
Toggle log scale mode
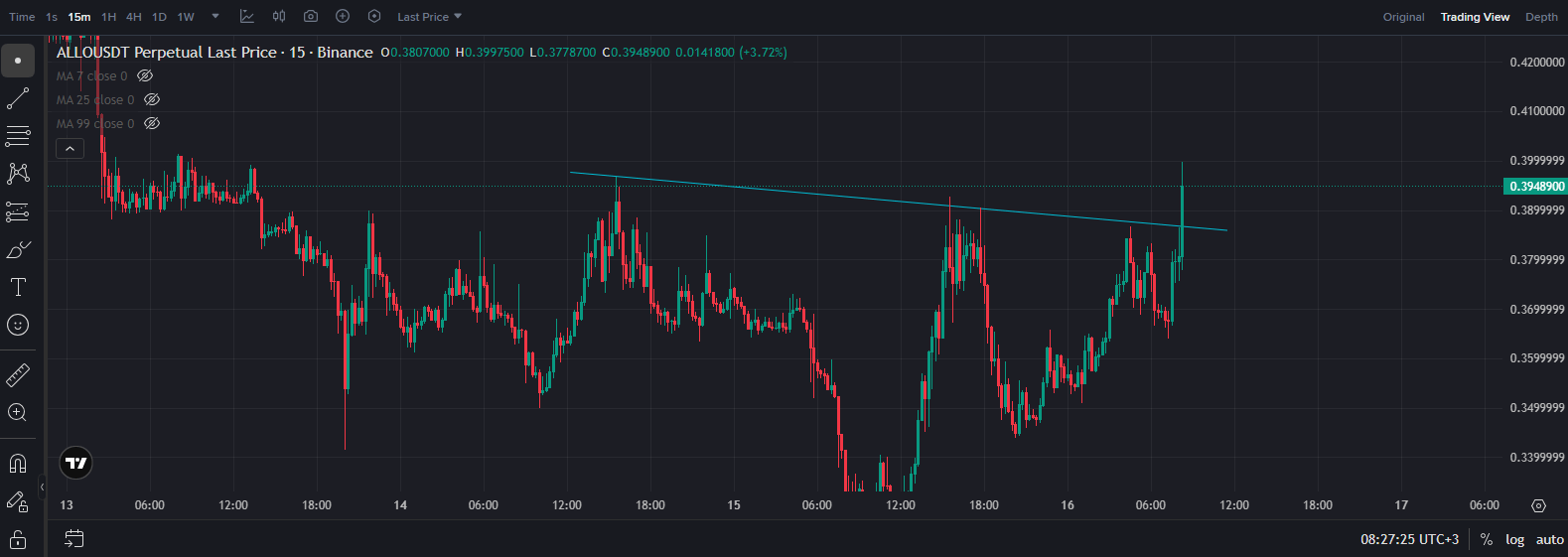point(1514,539)
